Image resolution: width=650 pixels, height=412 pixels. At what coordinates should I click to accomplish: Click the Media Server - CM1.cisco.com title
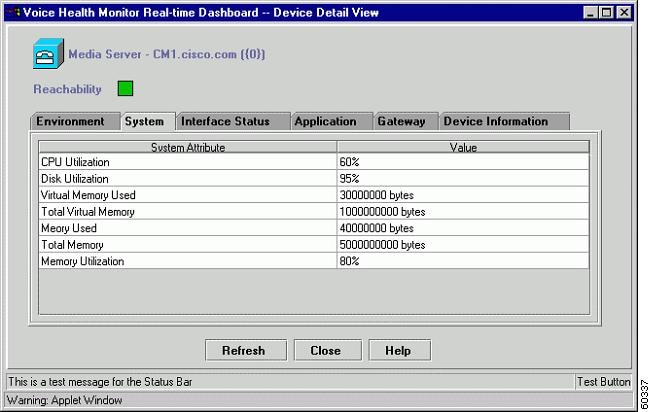click(167, 54)
